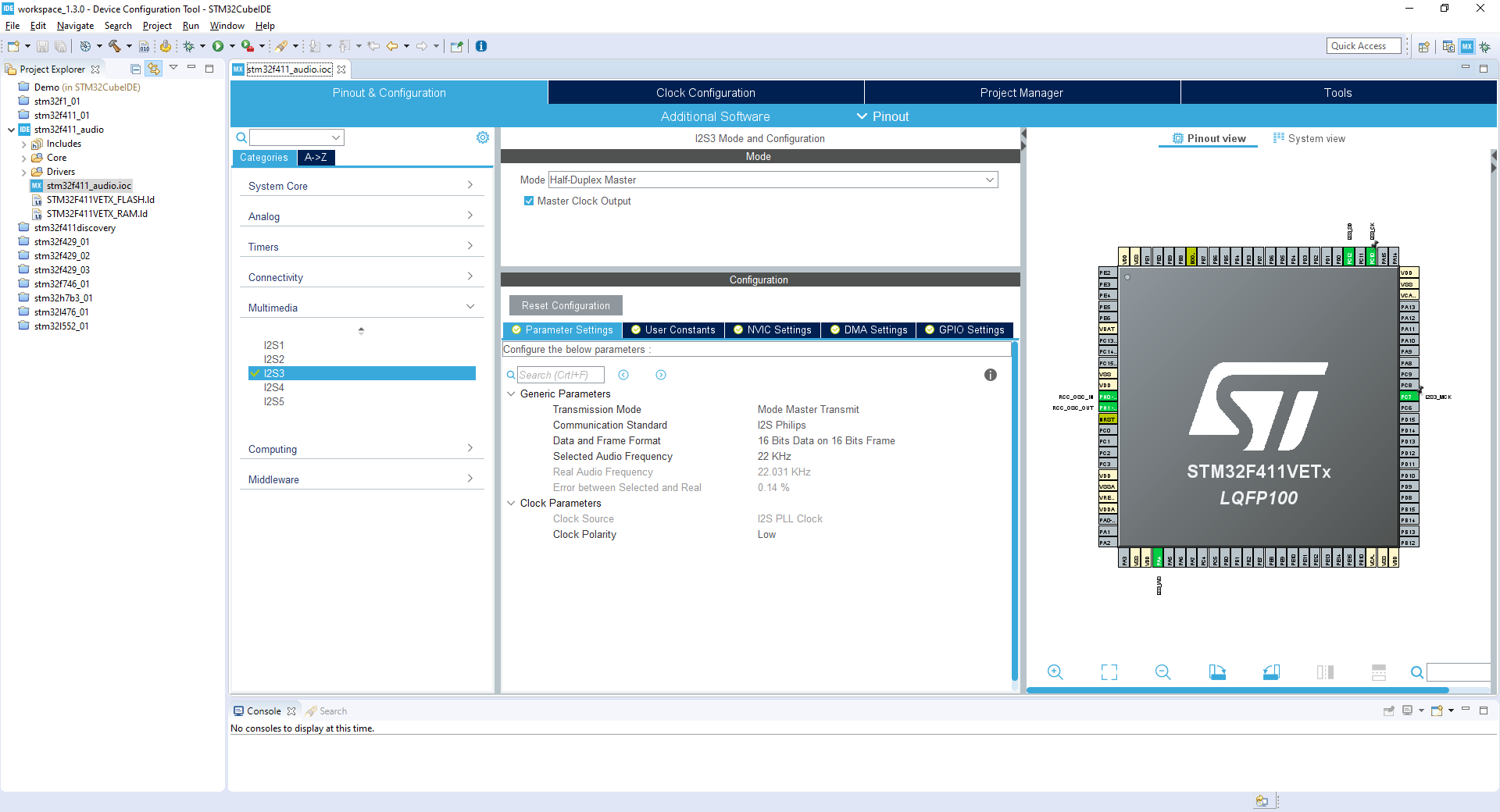Viewport: 1500px width, 812px height.
Task: Close the stm32f411_audio.ioc editor tab
Action: click(341, 69)
